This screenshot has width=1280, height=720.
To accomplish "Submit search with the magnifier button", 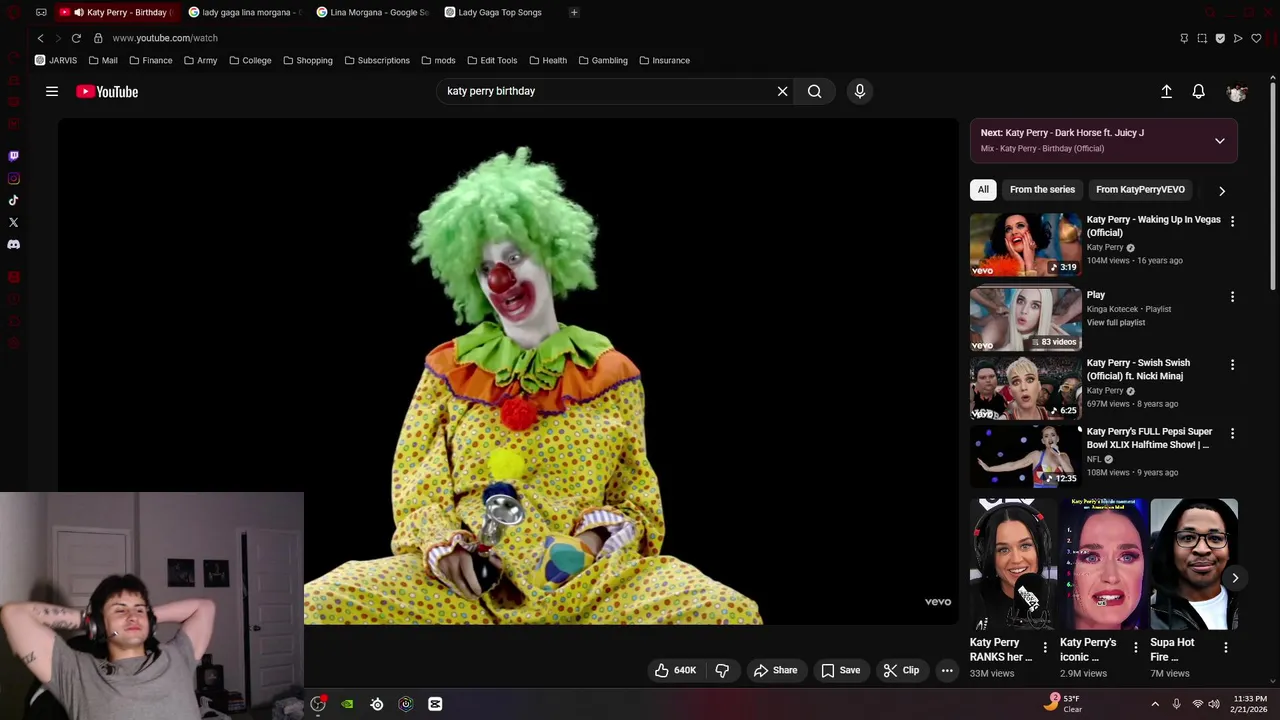I will [815, 91].
